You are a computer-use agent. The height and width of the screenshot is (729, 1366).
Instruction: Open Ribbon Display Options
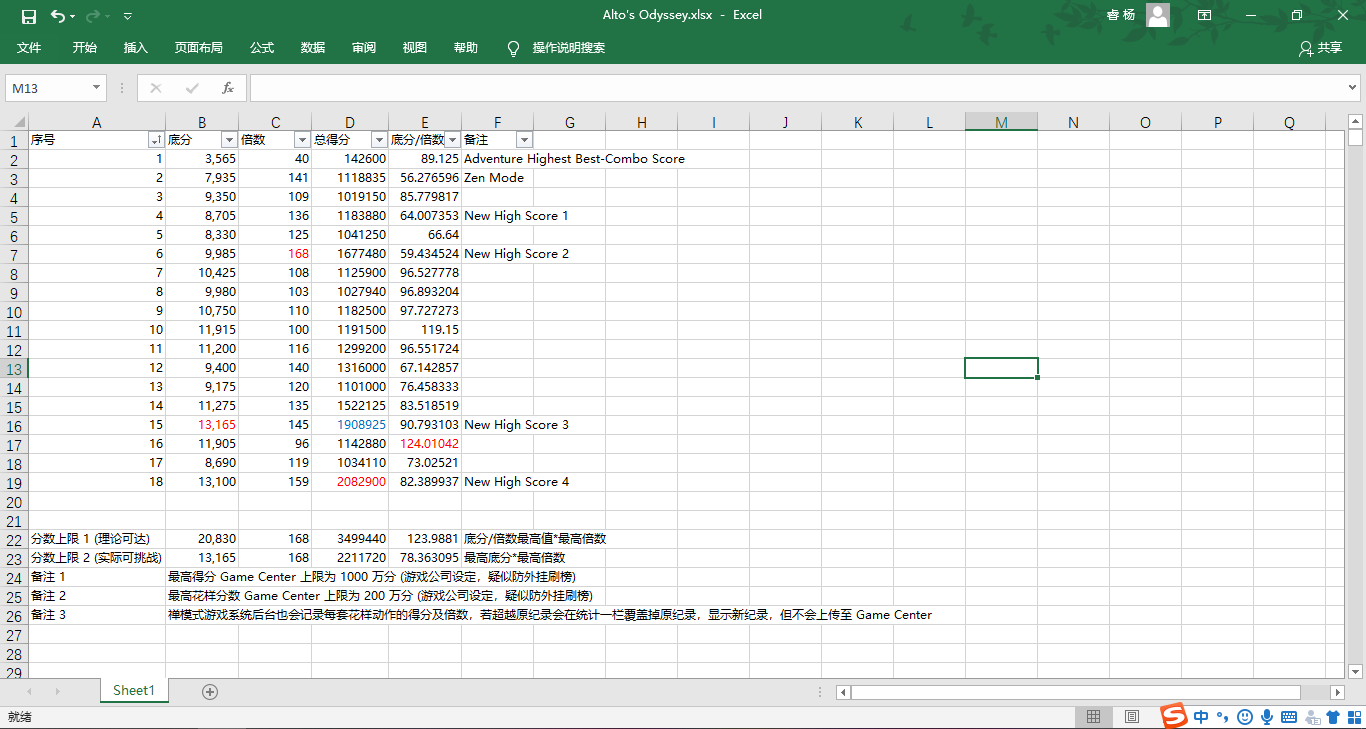coord(1205,15)
